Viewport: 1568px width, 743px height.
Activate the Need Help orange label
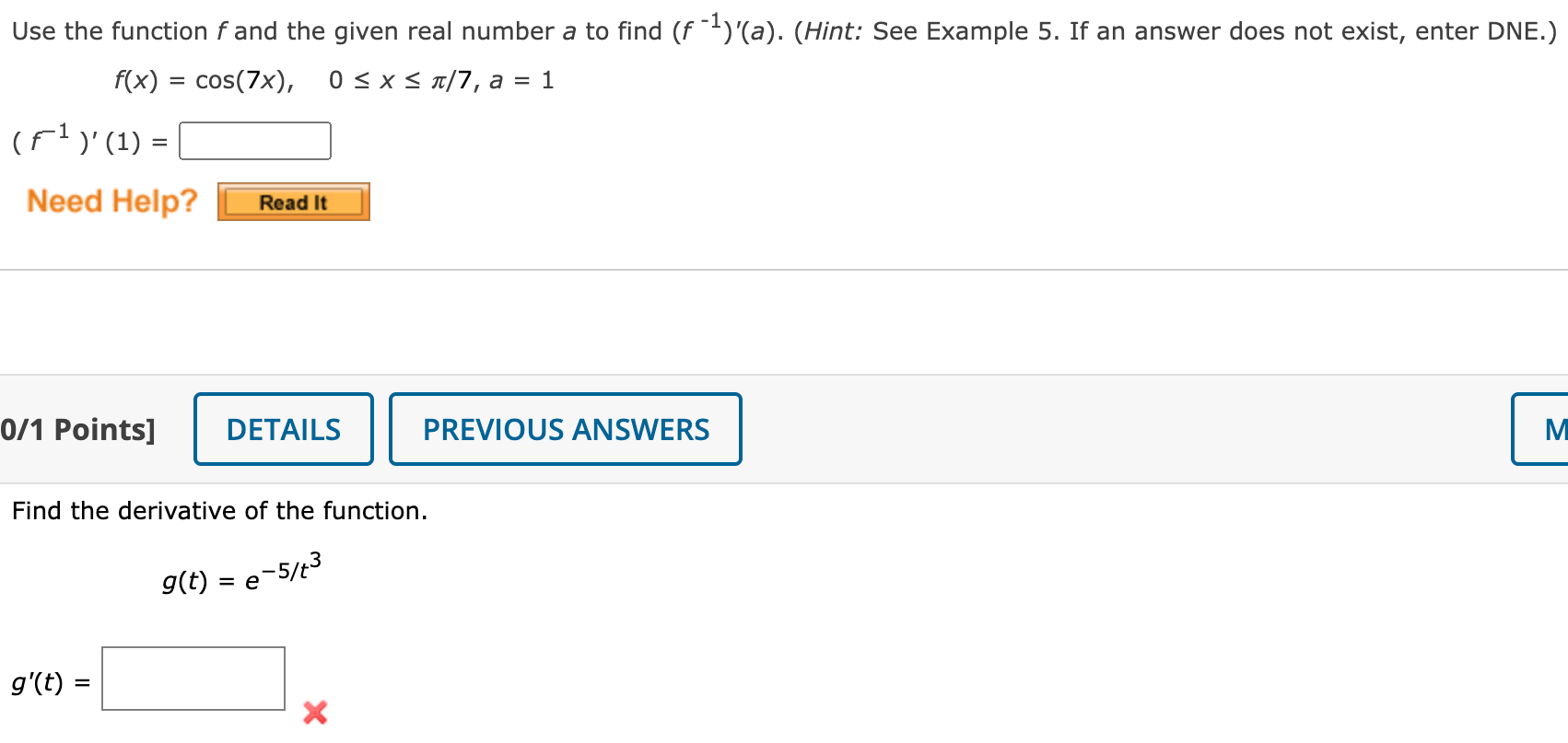pyautogui.click(x=111, y=201)
